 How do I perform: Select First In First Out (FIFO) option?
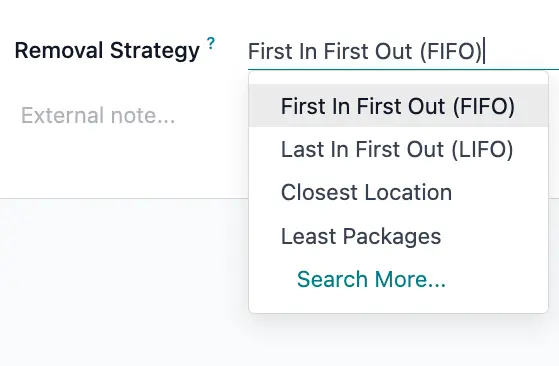pos(398,106)
